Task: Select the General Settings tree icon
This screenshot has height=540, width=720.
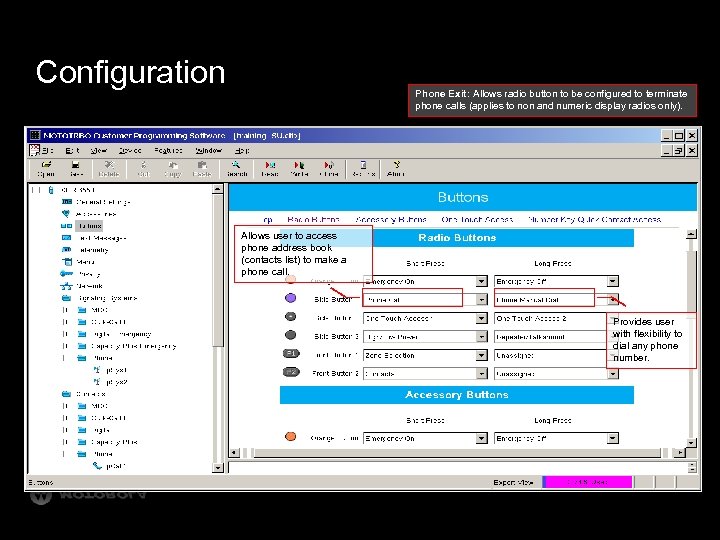Action: tap(67, 202)
